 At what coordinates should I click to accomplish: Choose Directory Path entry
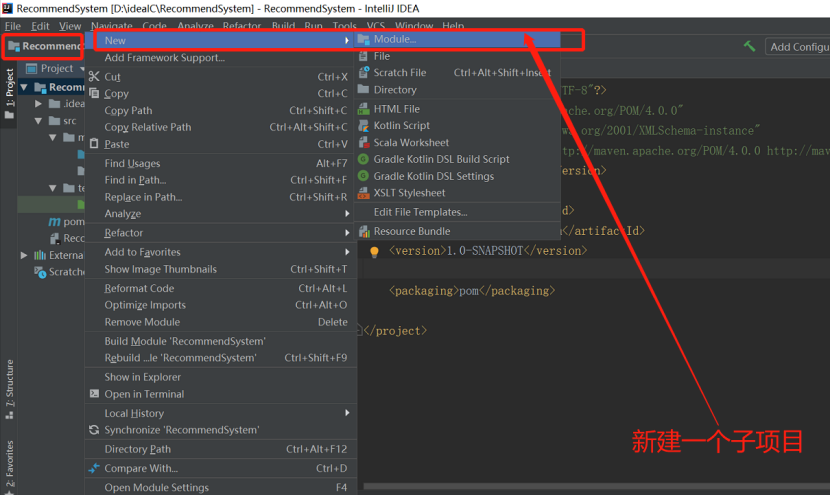(222, 449)
